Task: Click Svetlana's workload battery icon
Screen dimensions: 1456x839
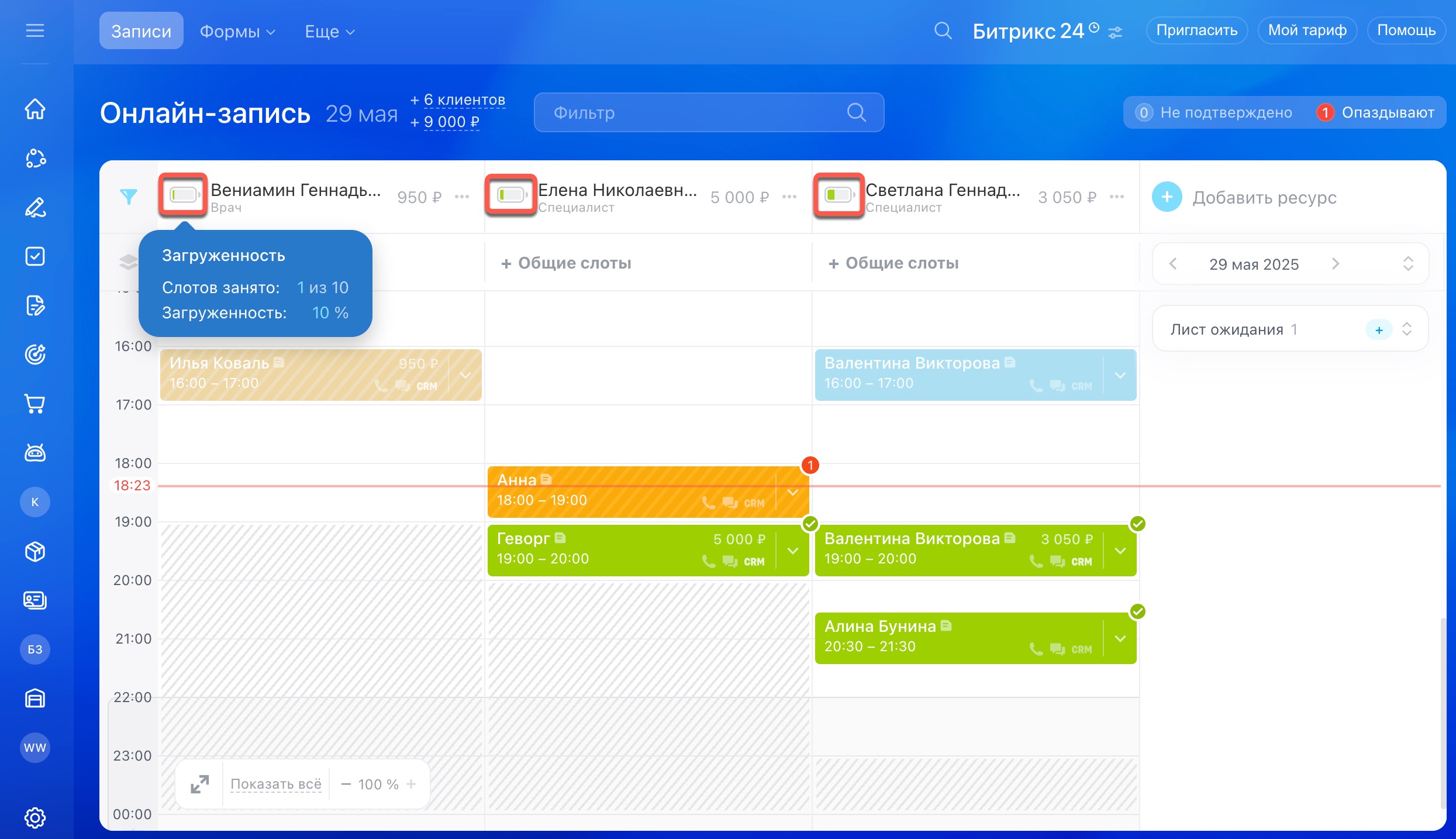Action: [839, 195]
